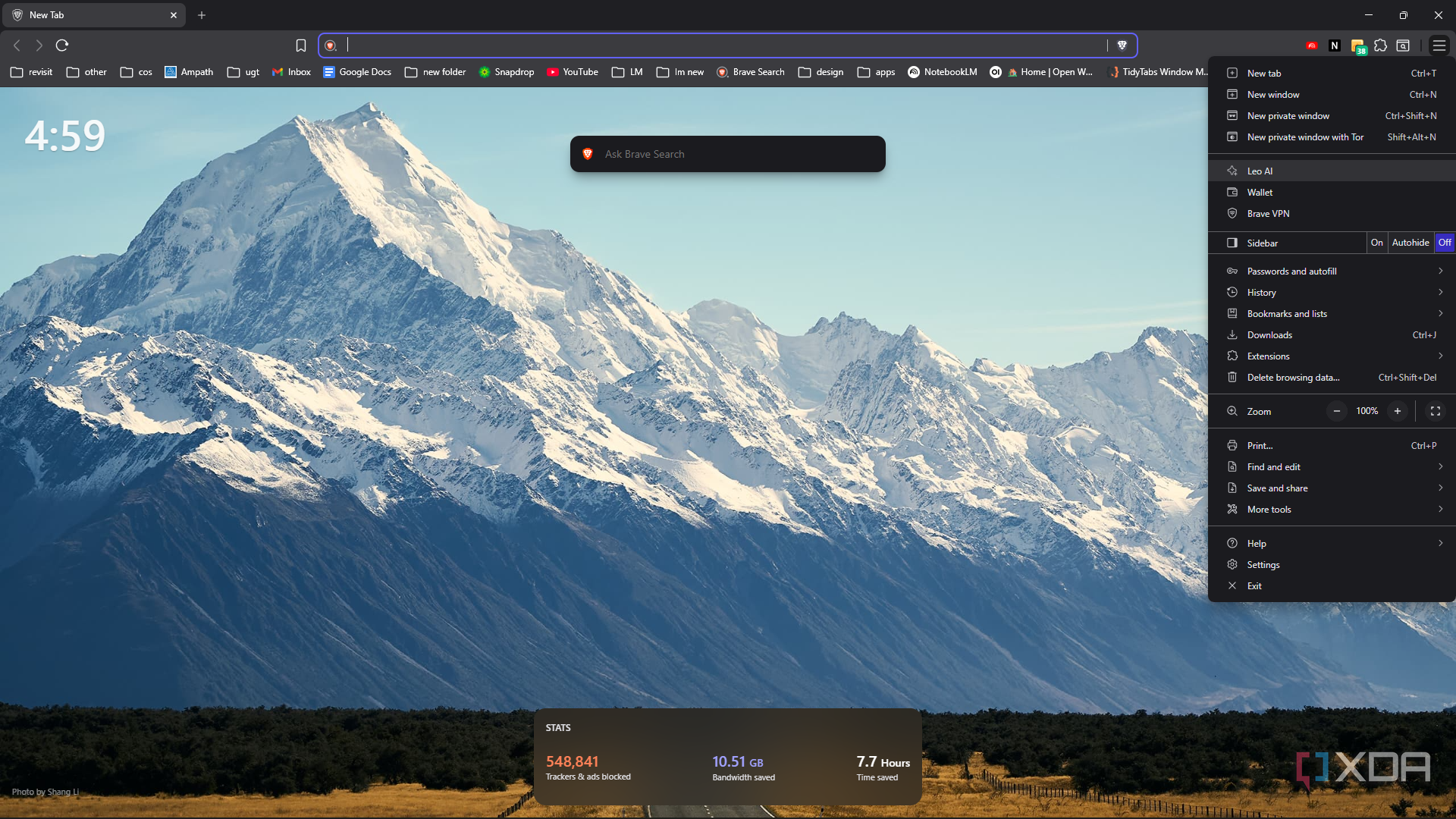Open the YouTube bookmark
Screen dimensions: 1456x819
pos(573,72)
